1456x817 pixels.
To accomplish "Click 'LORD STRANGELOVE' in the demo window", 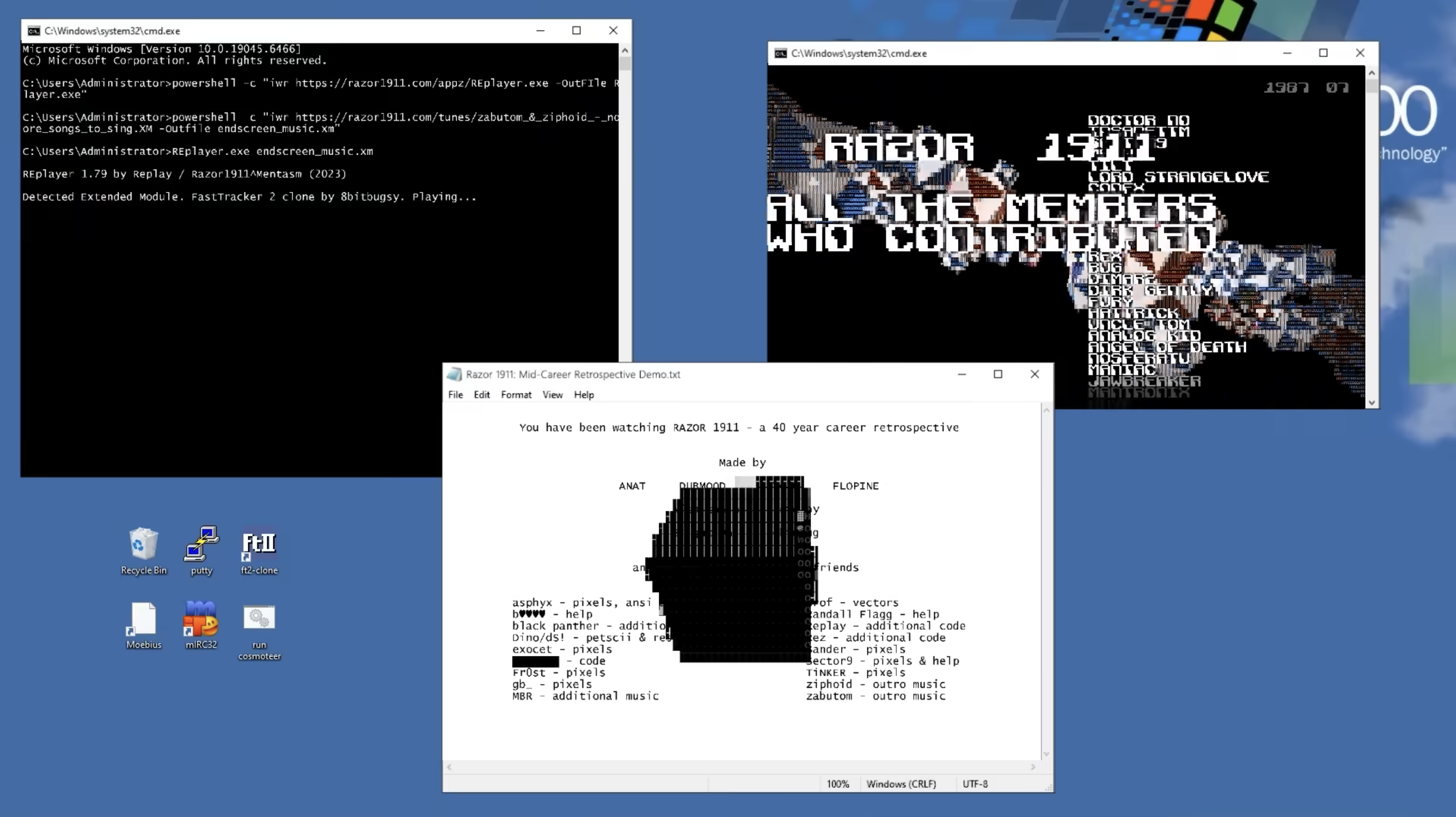I will click(x=1179, y=177).
